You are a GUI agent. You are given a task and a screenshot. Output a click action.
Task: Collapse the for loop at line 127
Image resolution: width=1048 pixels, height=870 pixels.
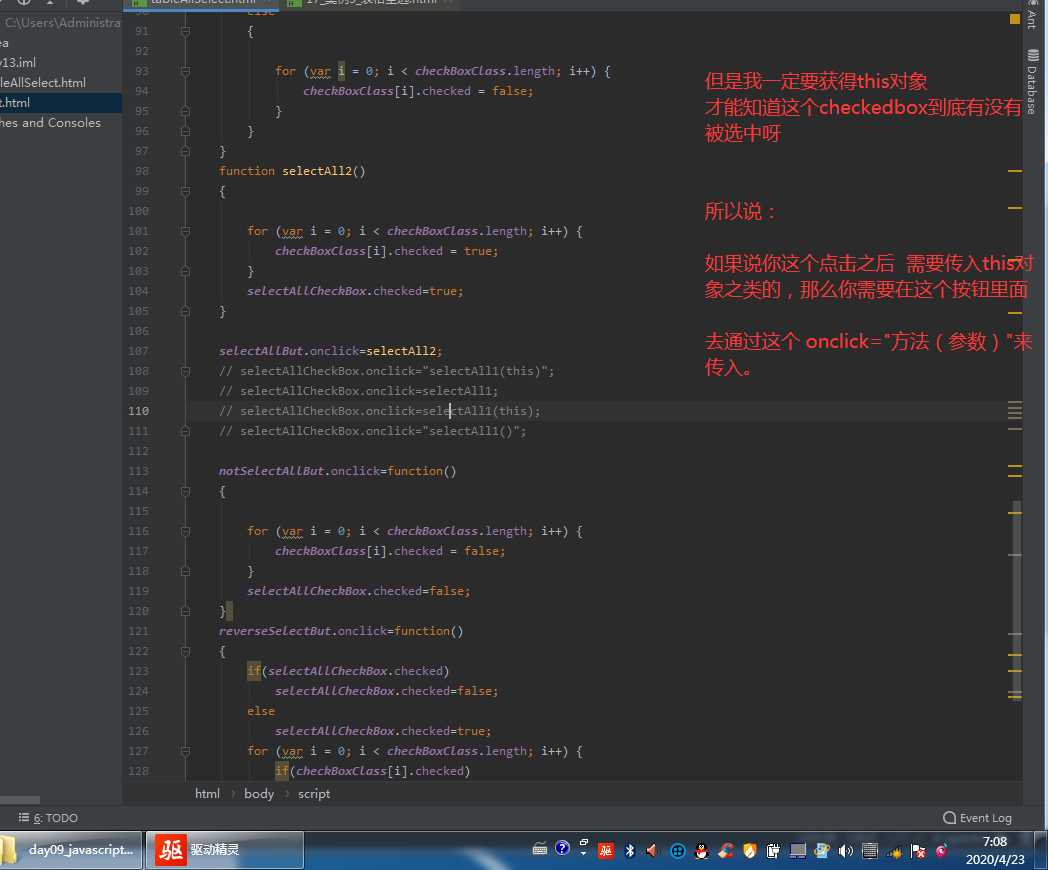pos(186,752)
